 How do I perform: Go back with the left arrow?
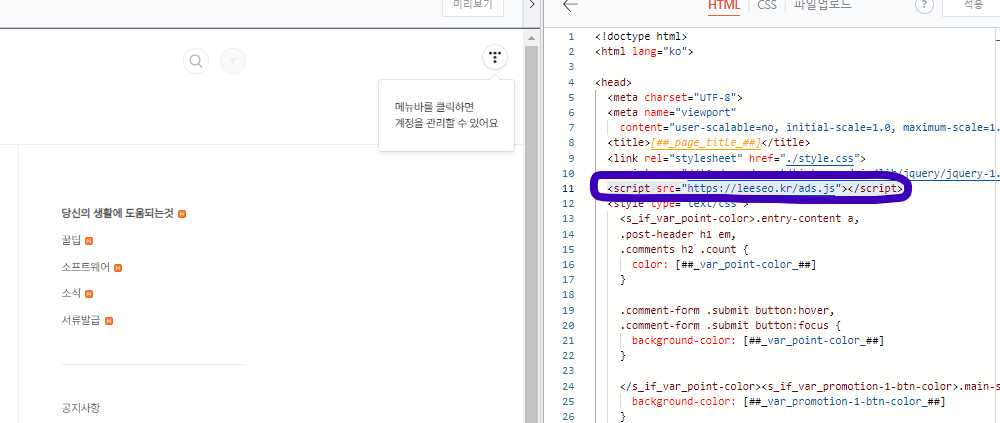pyautogui.click(x=570, y=6)
